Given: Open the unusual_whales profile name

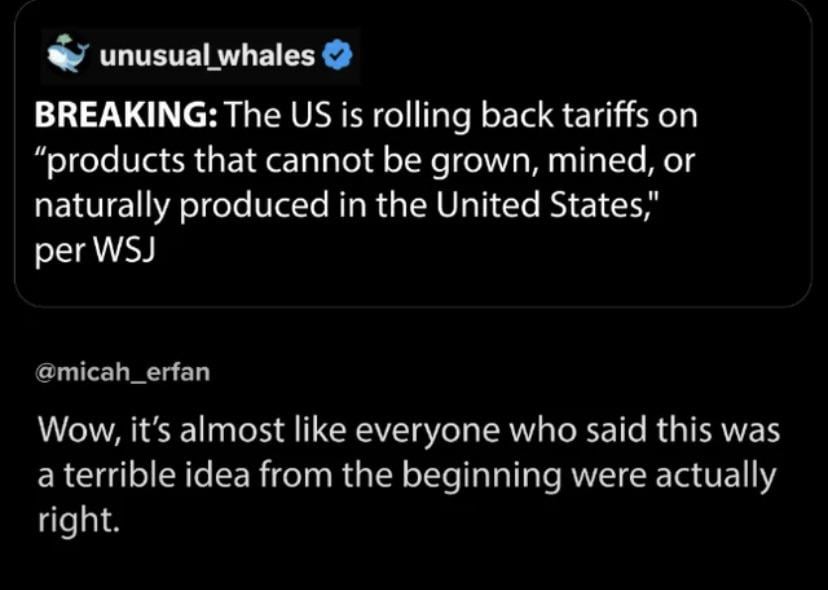Looking at the screenshot, I should pyautogui.click(x=207, y=56).
